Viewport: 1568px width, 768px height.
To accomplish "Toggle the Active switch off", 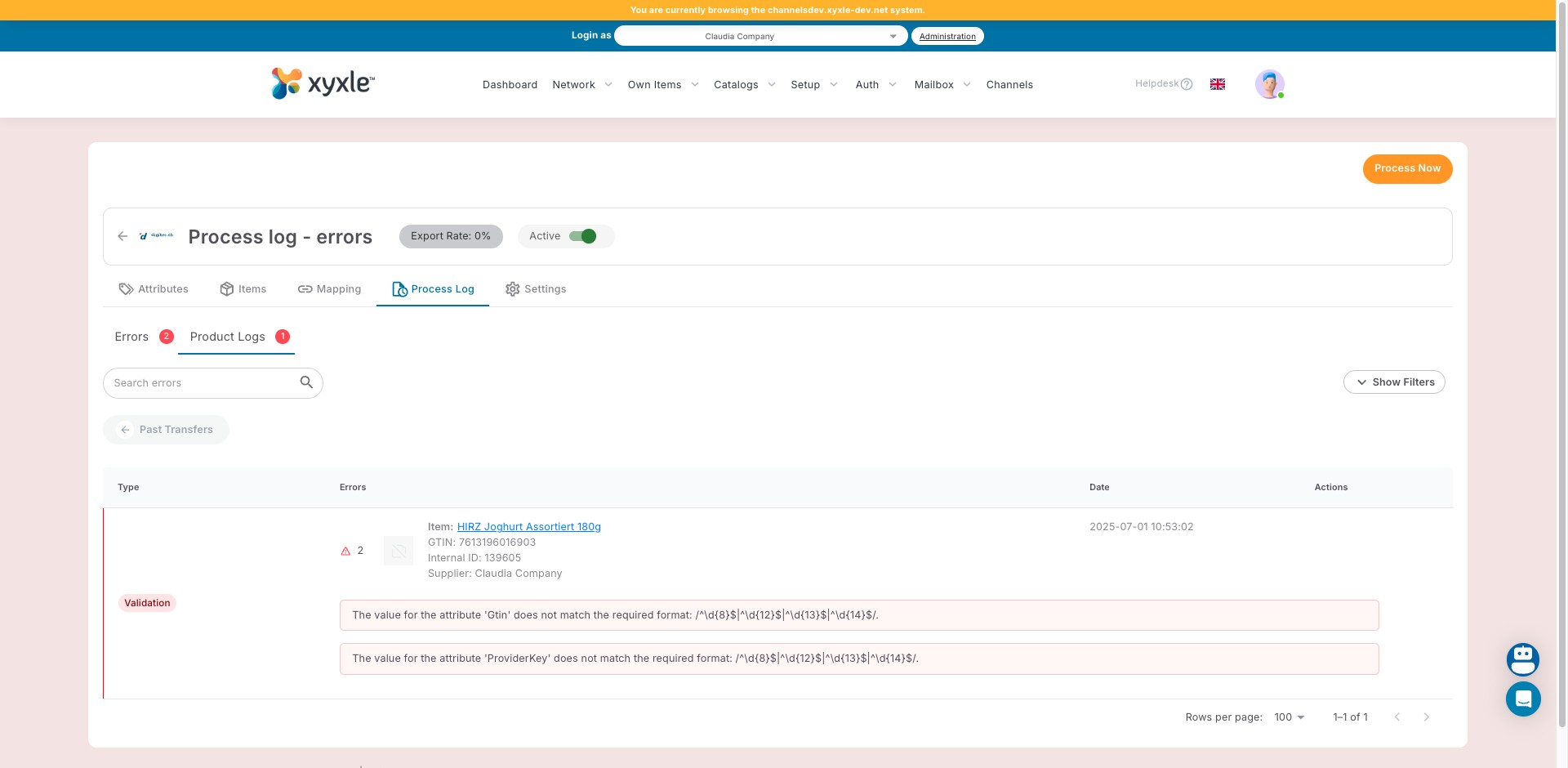I will pyautogui.click(x=583, y=236).
